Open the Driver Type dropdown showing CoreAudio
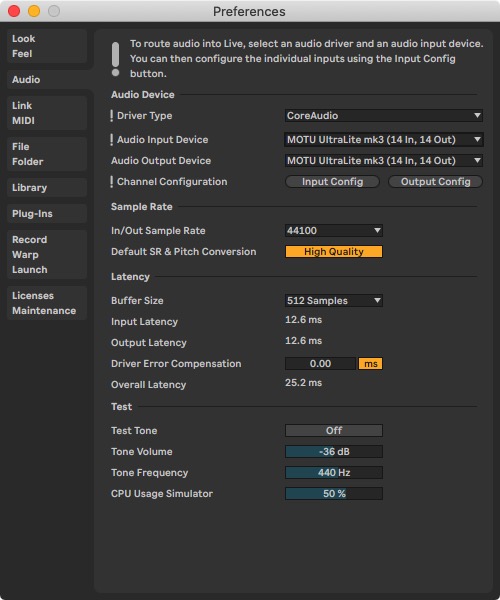500x600 pixels. tap(384, 116)
